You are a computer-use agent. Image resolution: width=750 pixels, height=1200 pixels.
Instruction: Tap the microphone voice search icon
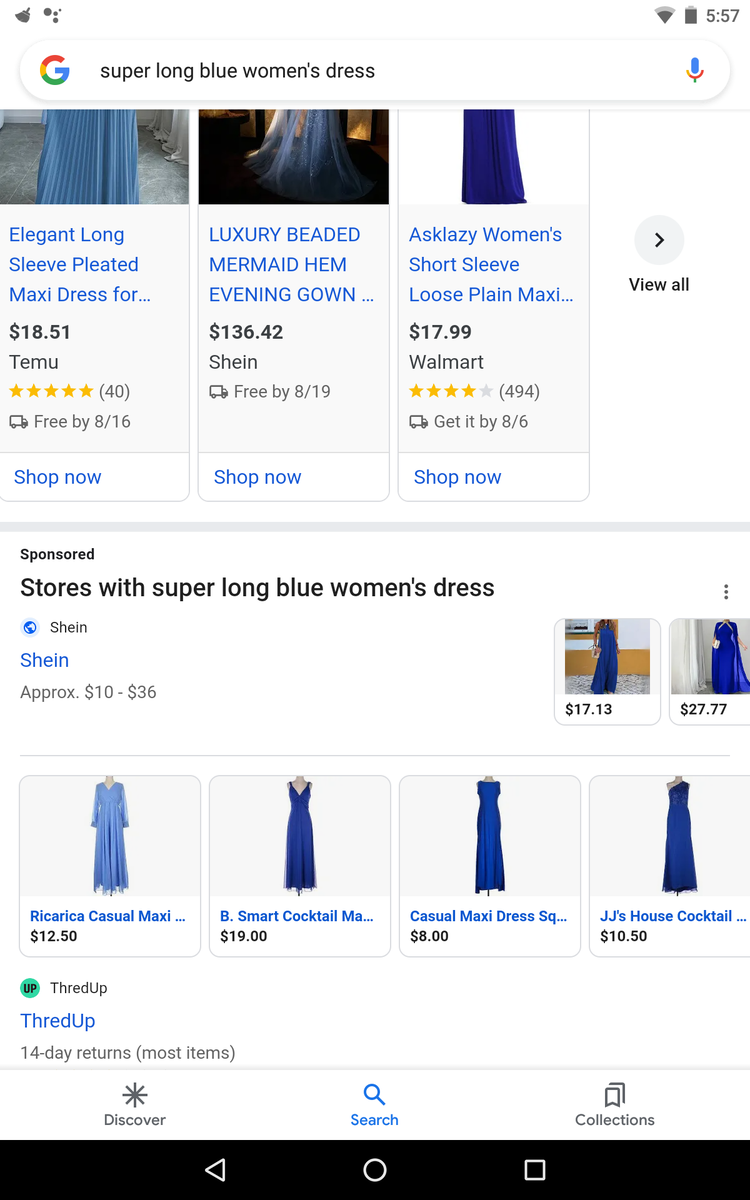(695, 71)
